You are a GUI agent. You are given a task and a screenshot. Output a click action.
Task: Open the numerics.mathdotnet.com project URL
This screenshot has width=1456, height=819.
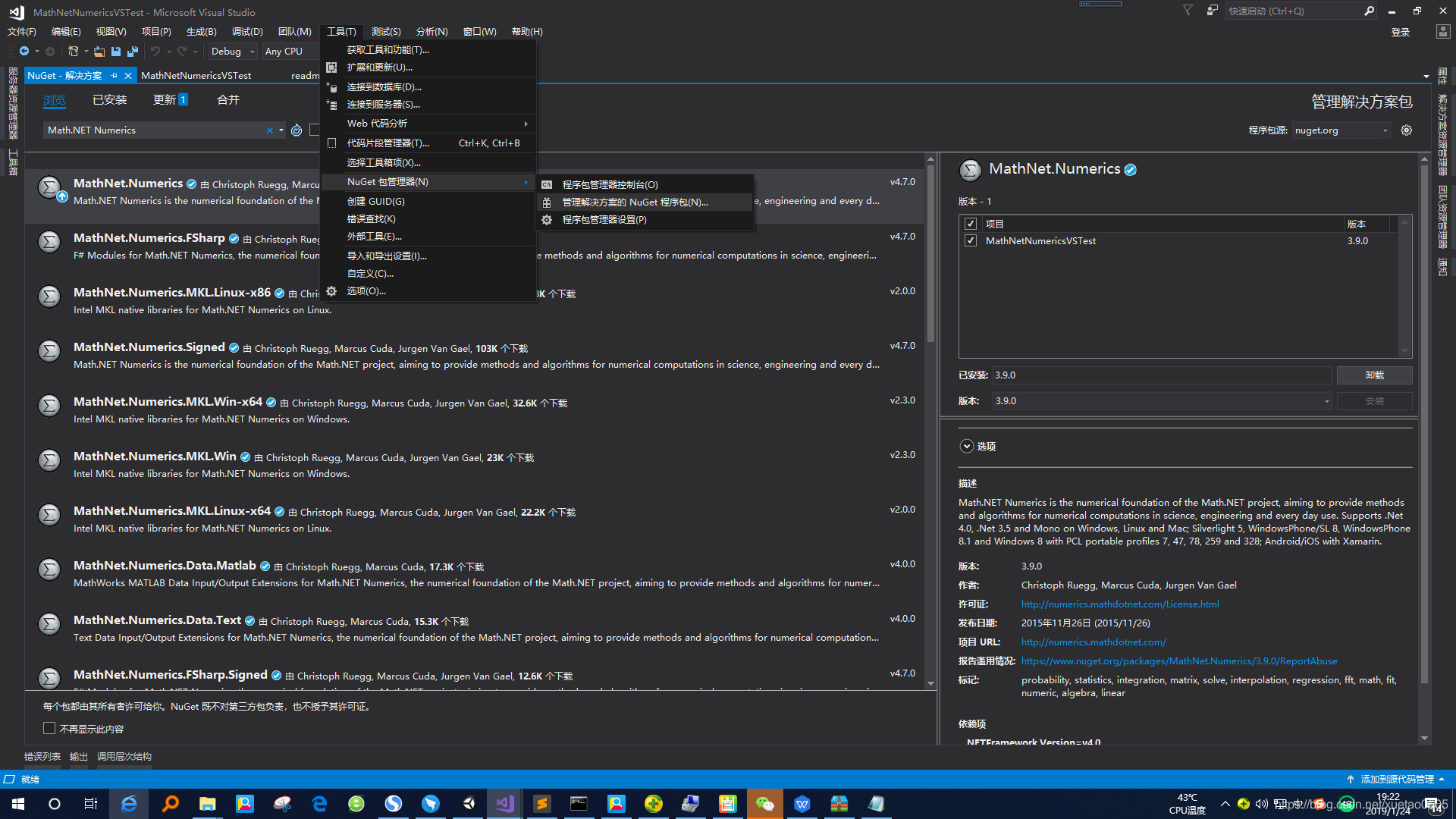point(1094,642)
